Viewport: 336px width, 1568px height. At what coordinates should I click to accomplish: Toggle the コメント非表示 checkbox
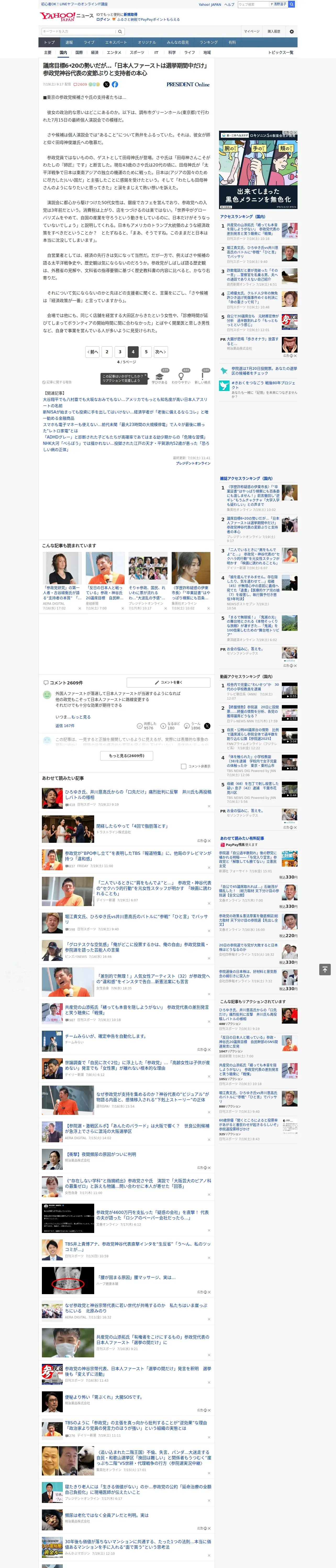pyautogui.click(x=183, y=766)
